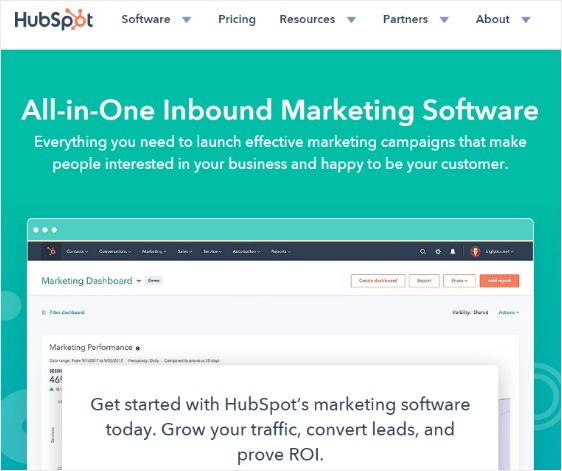Image resolution: width=562 pixels, height=471 pixels.
Task: Open Sales menu in dashboard navbar
Action: (185, 252)
